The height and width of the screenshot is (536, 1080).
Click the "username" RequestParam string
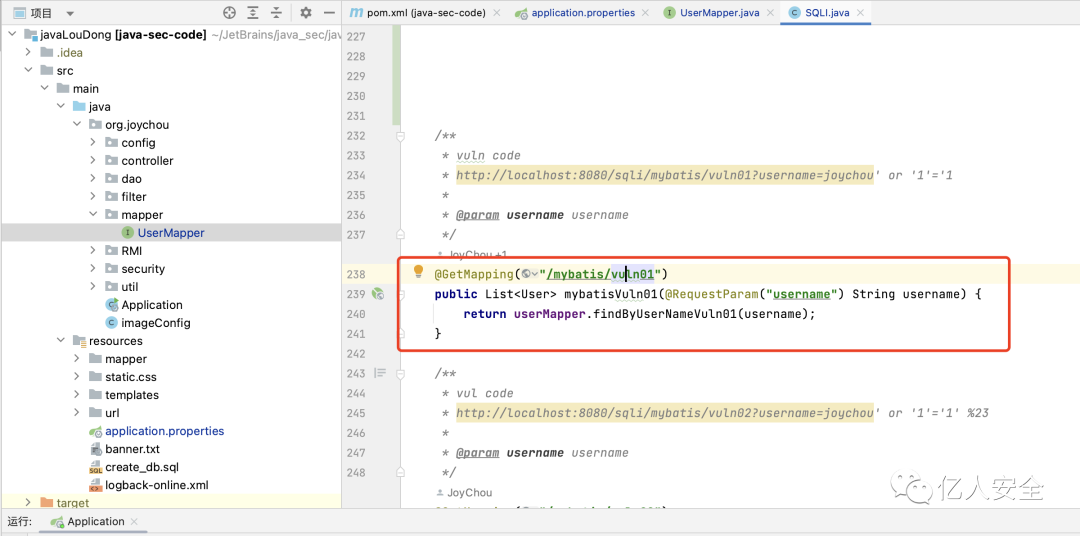[800, 294]
